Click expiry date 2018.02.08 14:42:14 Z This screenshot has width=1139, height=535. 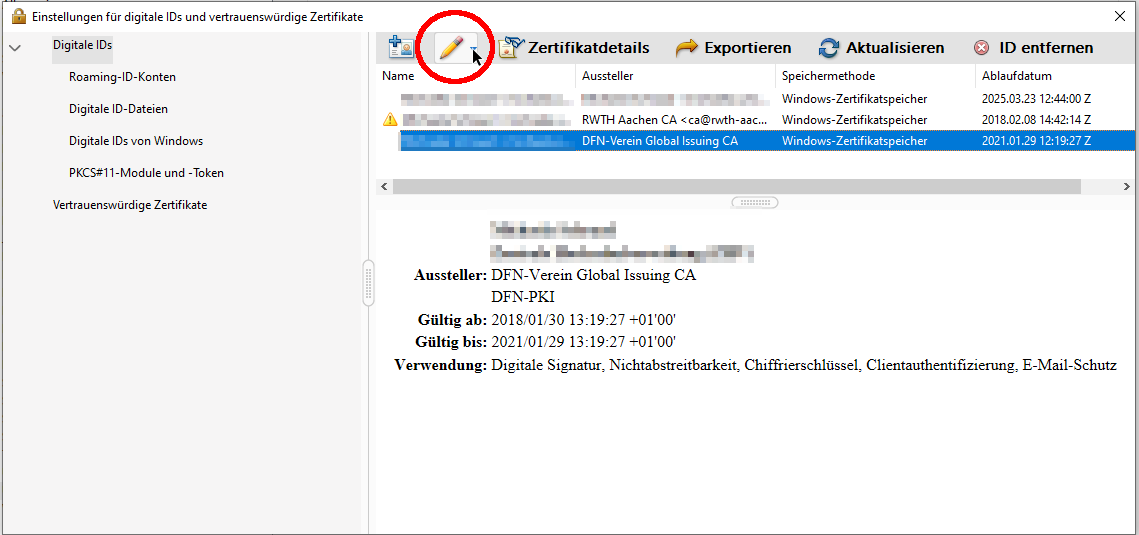pos(1036,120)
